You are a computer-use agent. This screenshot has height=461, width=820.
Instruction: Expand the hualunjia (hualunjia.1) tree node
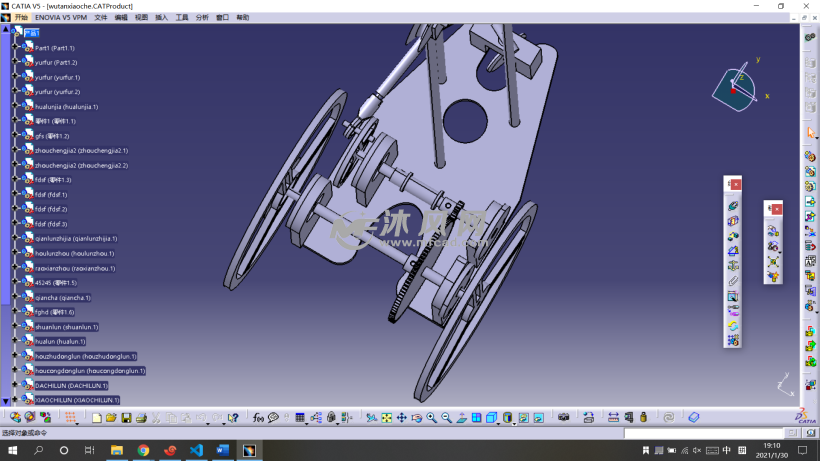pyautogui.click(x=14, y=106)
